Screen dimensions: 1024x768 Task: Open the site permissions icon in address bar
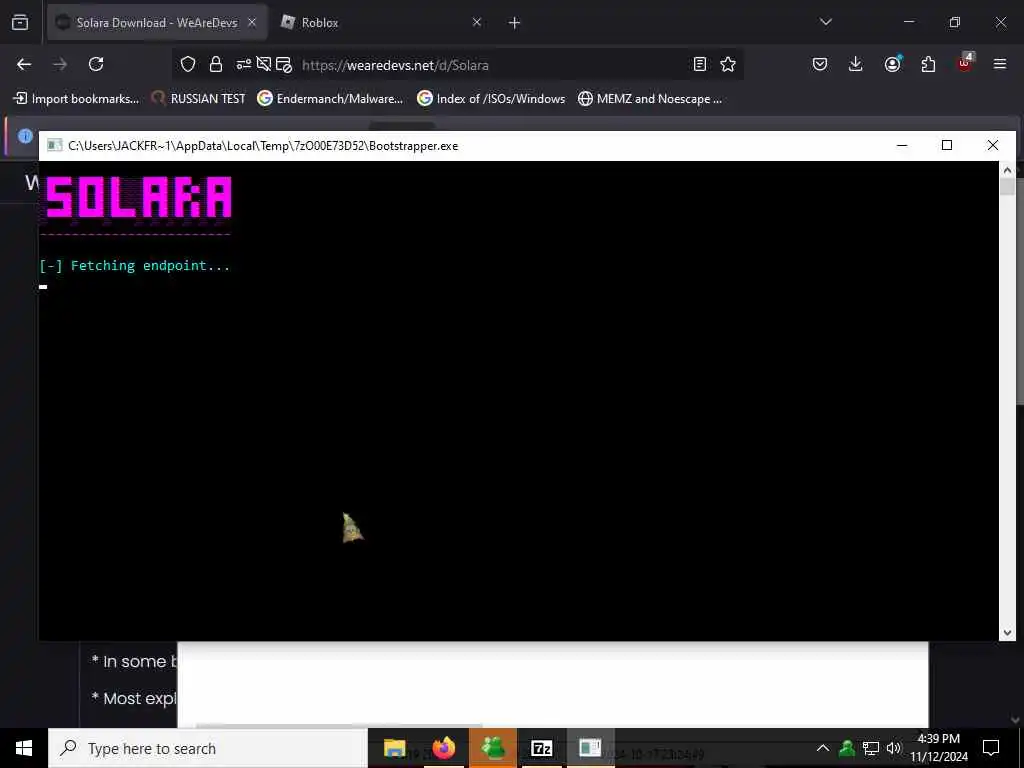pos(244,64)
